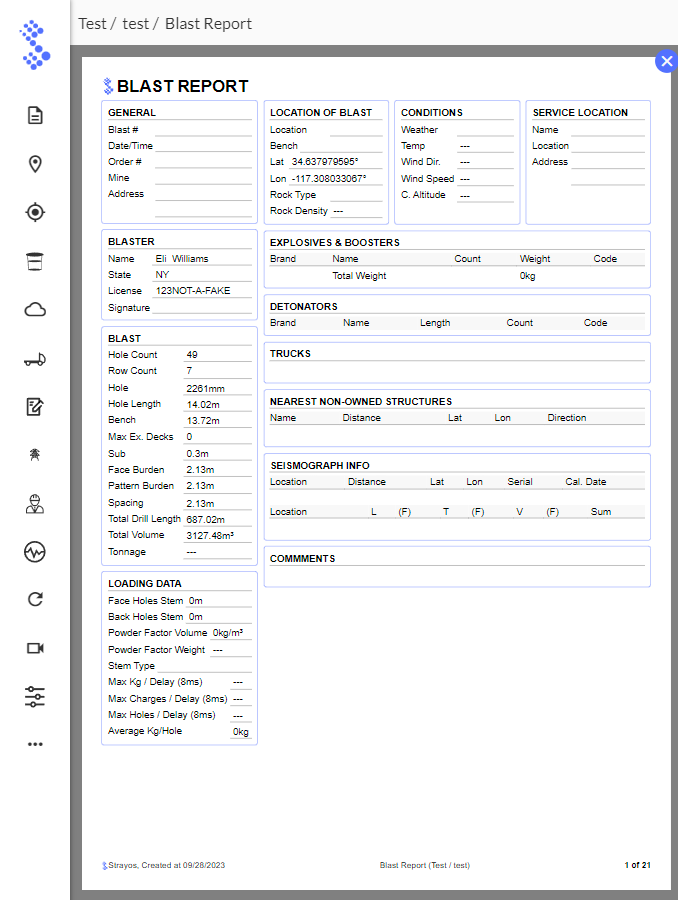Viewport: 678px width, 900px height.
Task: Open the barrel container icon
Action: click(35, 261)
